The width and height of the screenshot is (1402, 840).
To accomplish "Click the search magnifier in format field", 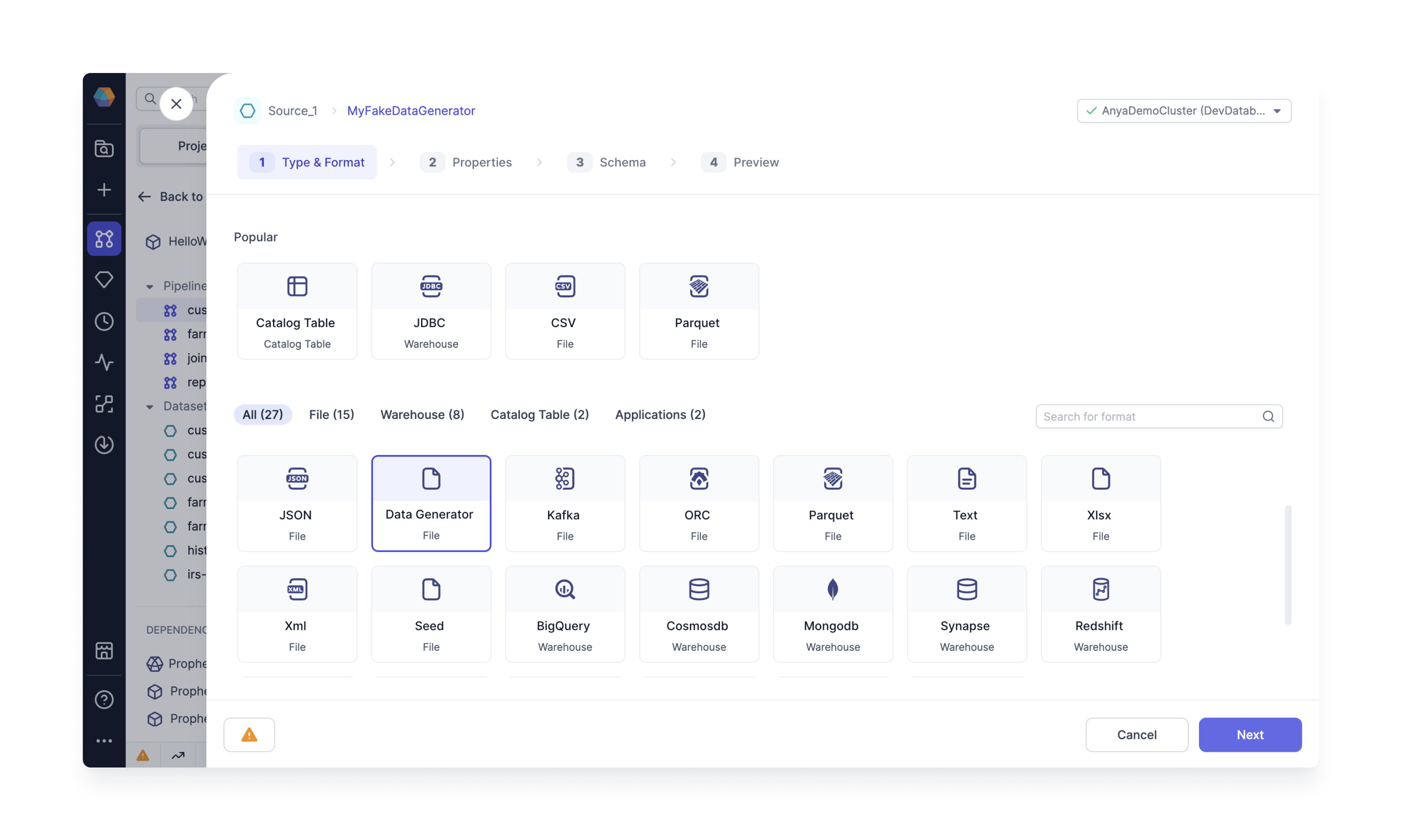I will pyautogui.click(x=1268, y=417).
